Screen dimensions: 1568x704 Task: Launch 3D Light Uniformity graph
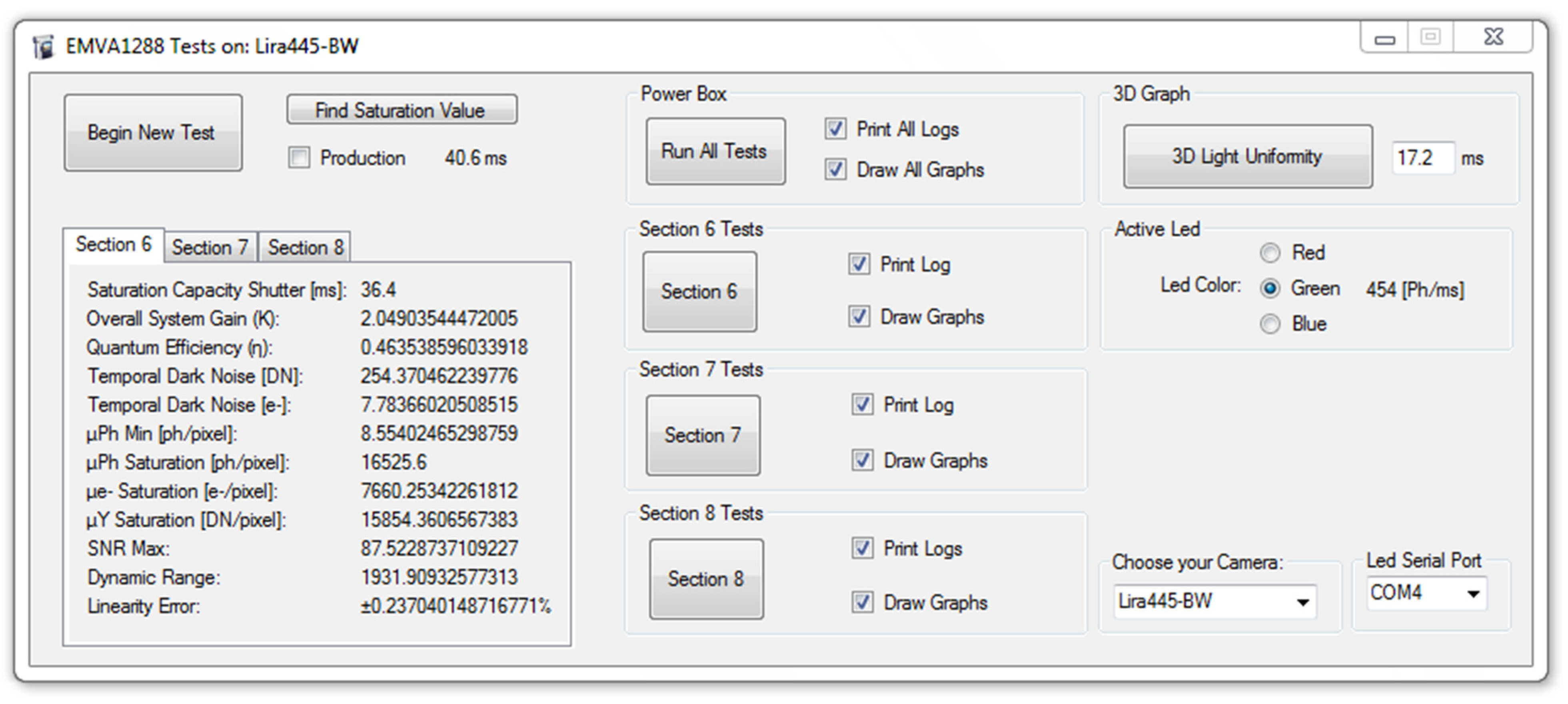click(1247, 157)
